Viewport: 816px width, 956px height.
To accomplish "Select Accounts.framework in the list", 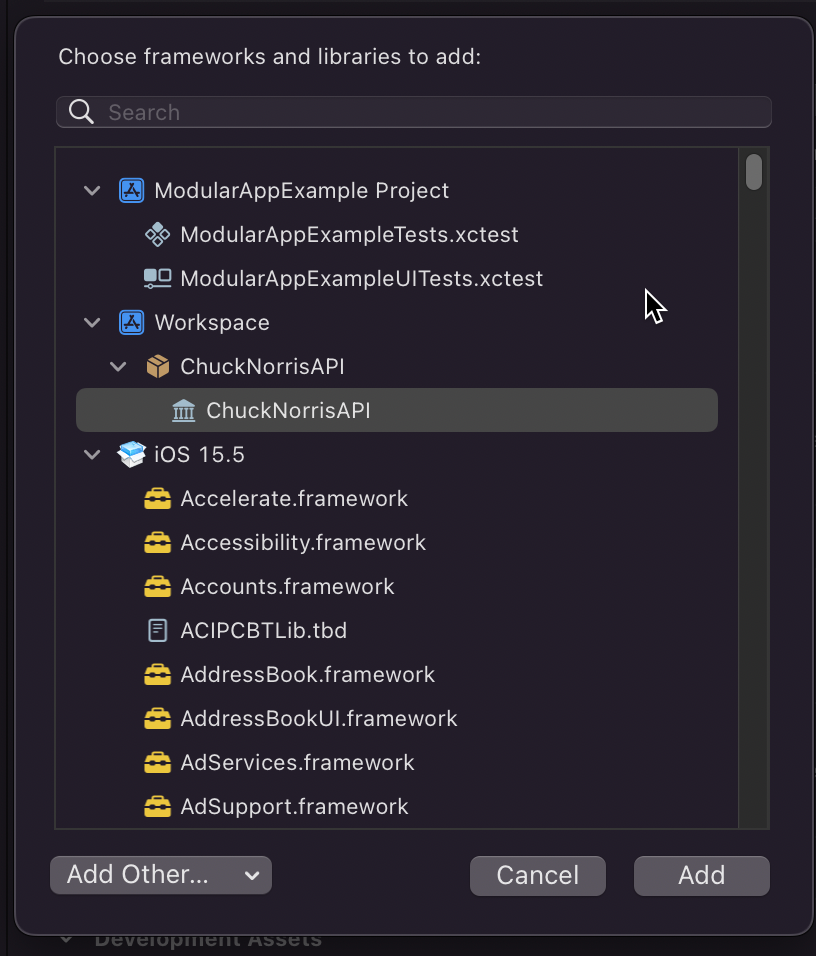I will point(396,587).
